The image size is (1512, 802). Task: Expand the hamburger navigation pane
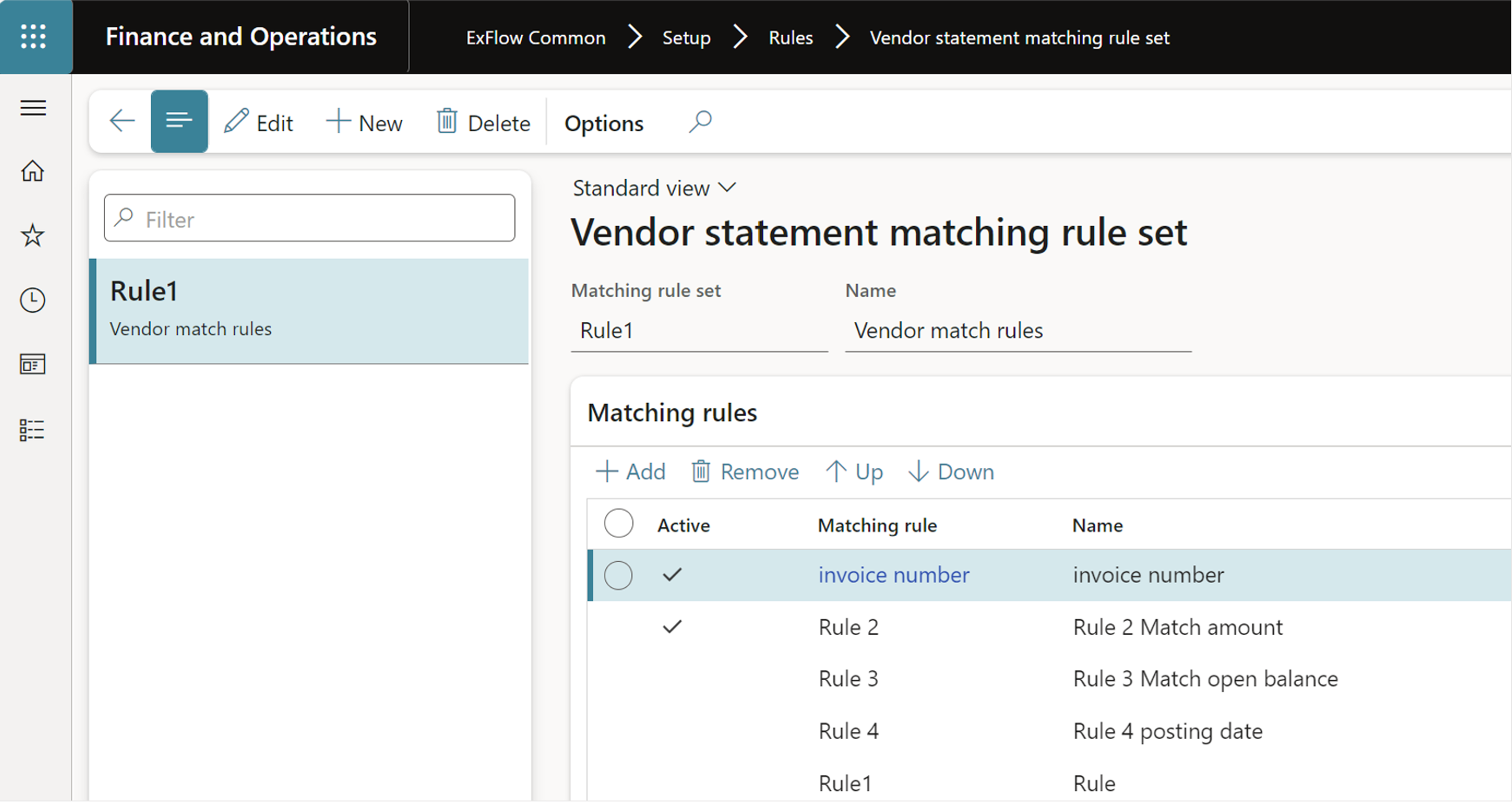pyautogui.click(x=33, y=108)
